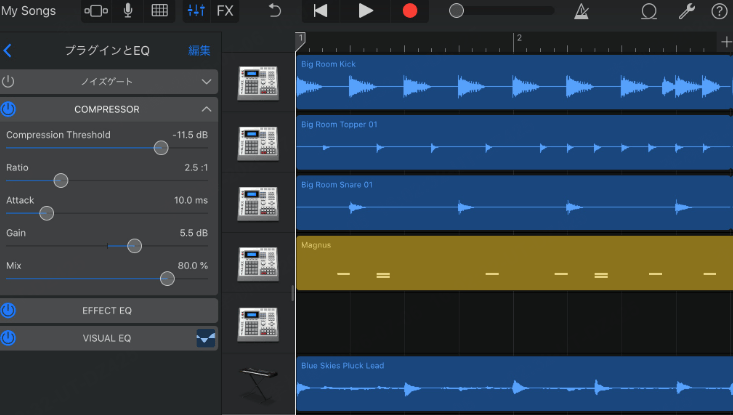Go back from the プラグインとEQ panel
Screen dimensions: 733x415
pos(7,50)
